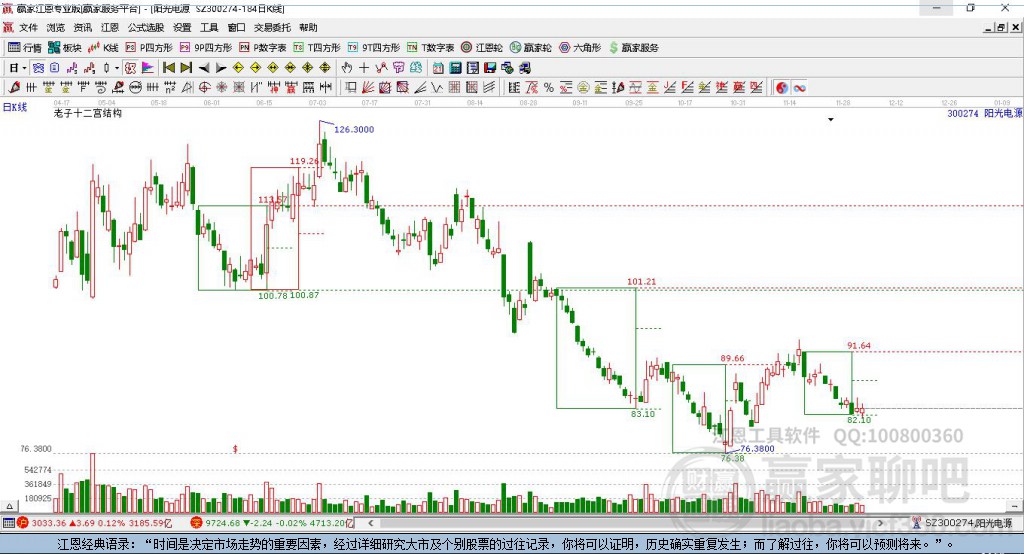Open the 交易委托 menu
The image size is (1024, 554).
pos(272,27)
